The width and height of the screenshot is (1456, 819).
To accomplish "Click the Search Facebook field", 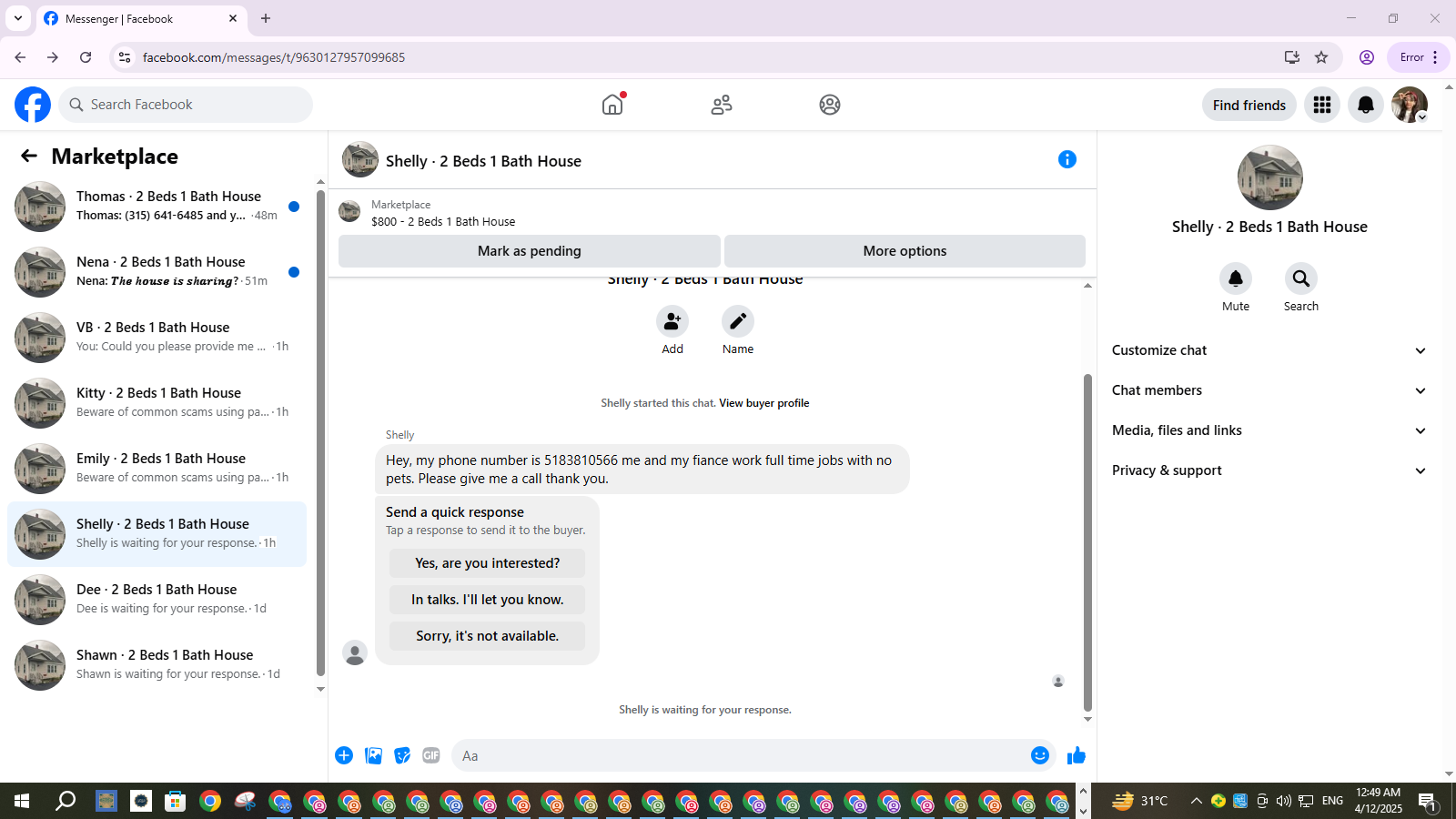I will tap(186, 105).
